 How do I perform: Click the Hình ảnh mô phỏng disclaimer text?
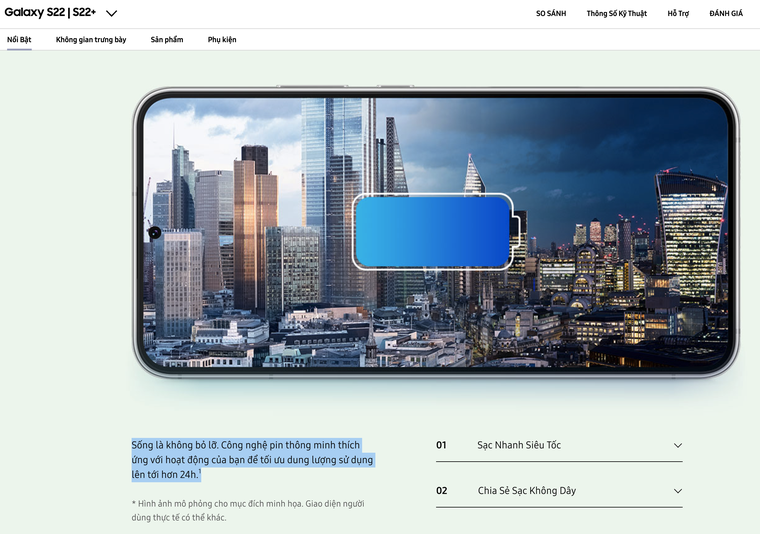pyautogui.click(x=247, y=510)
